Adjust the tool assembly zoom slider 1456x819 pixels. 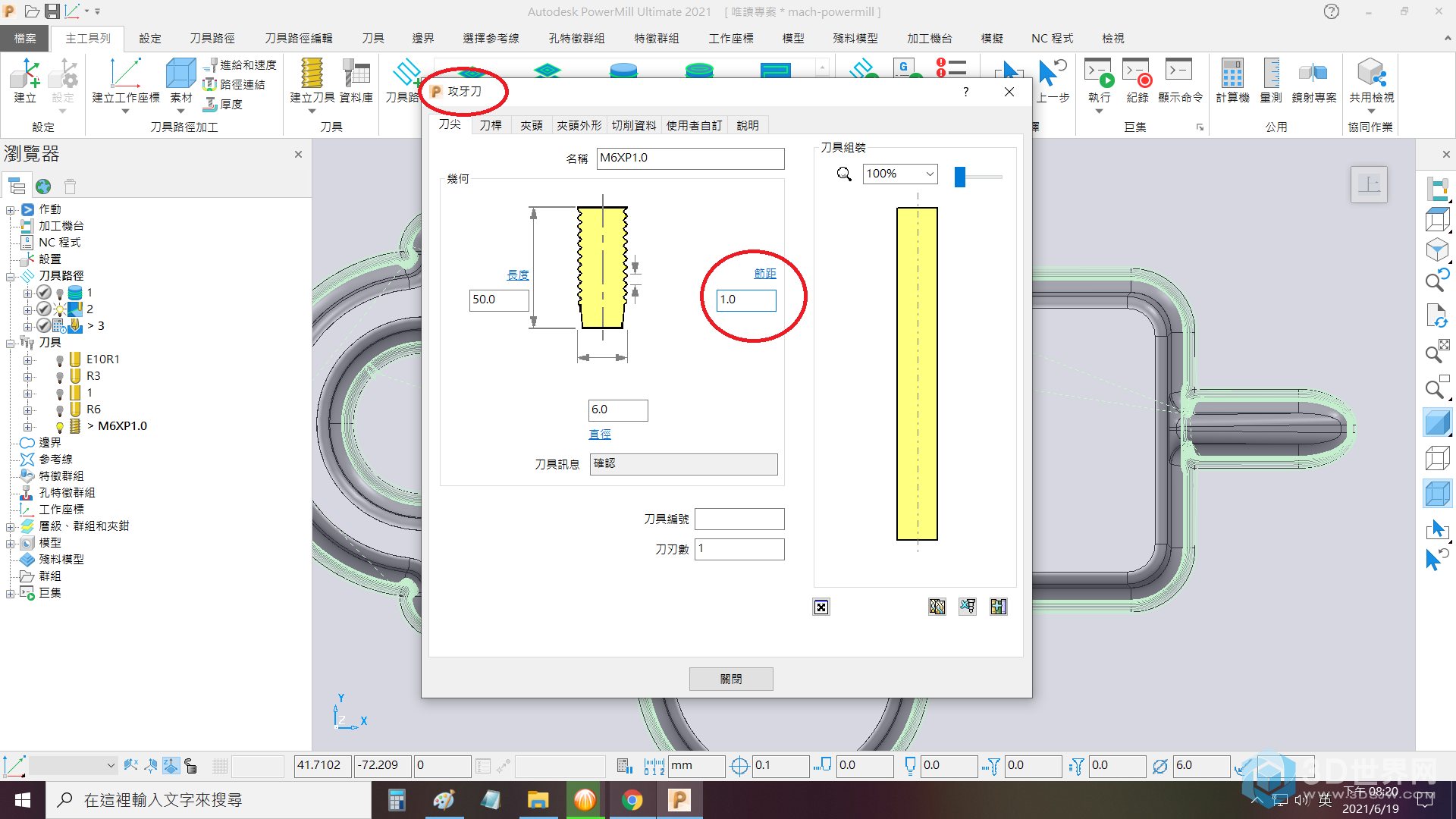(960, 177)
